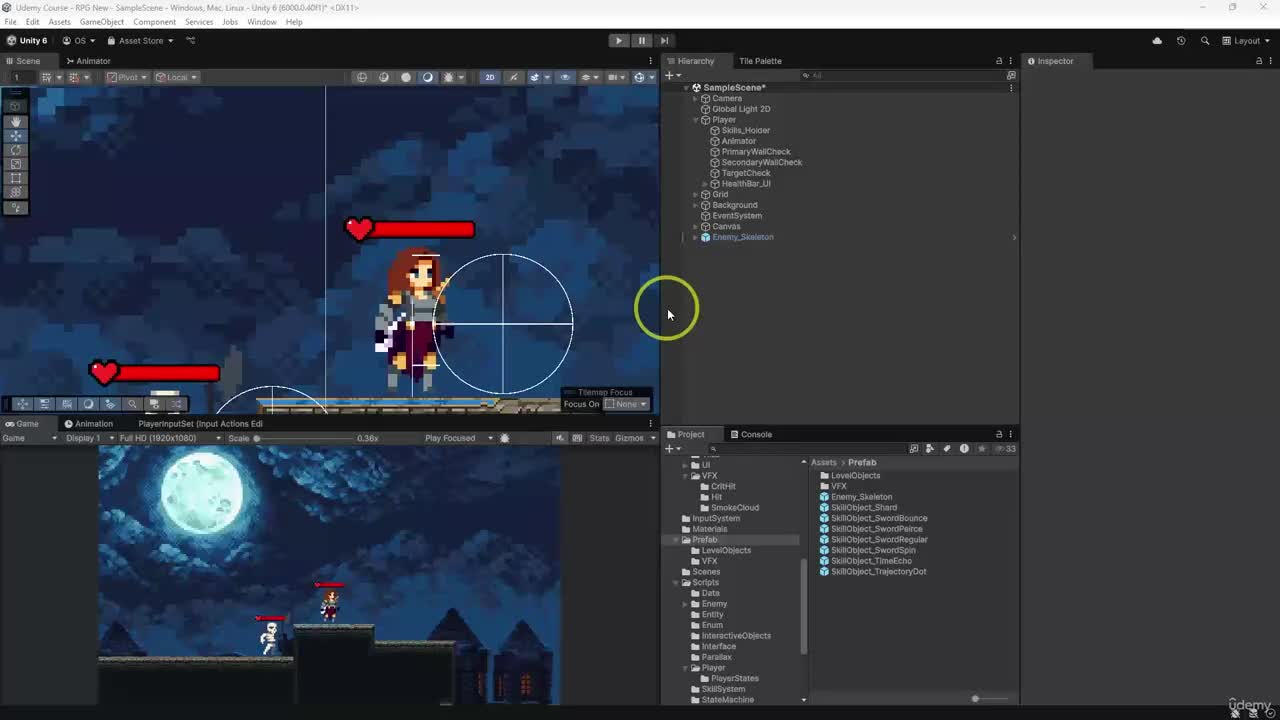1280x720 pixels.
Task: Expand the Enemy_Skeleton prefab in Hierarchy
Action: [x=696, y=238]
